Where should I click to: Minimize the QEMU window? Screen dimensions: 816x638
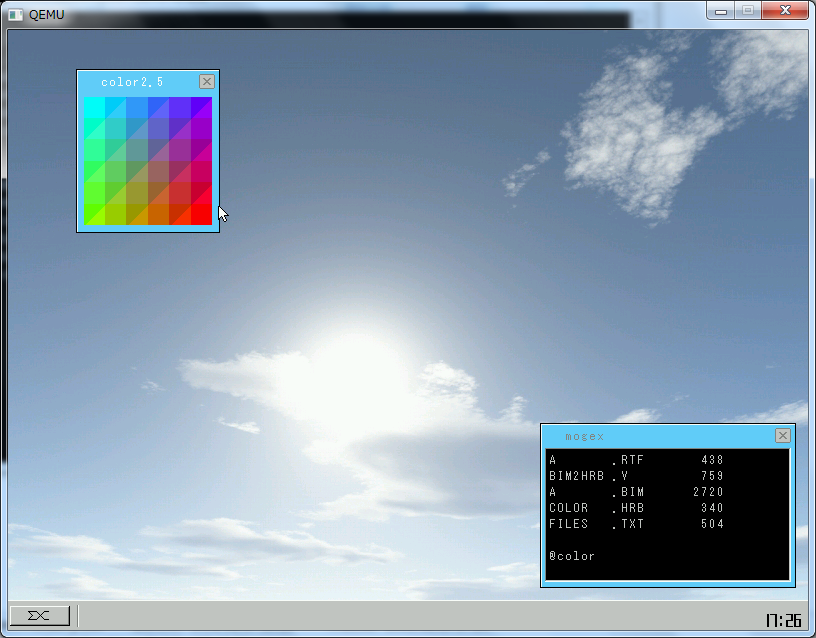[x=722, y=11]
